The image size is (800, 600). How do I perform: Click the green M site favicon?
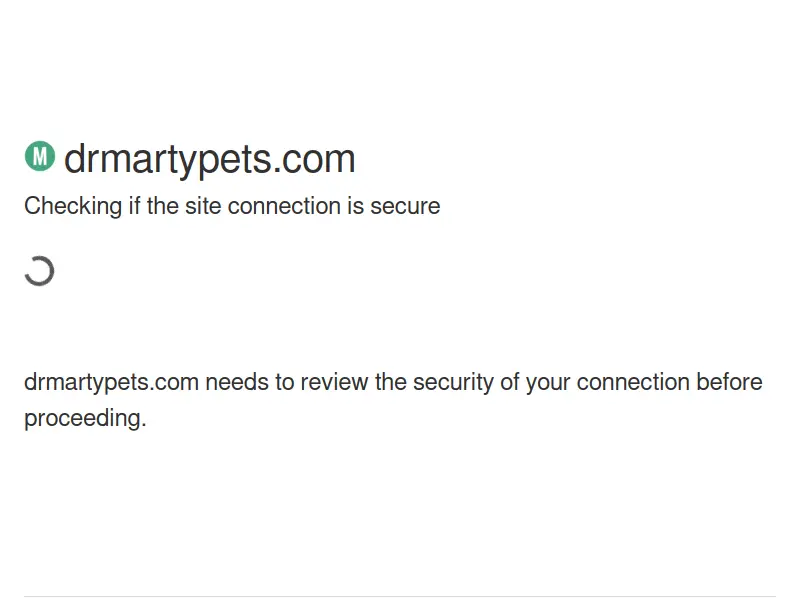tap(39, 156)
